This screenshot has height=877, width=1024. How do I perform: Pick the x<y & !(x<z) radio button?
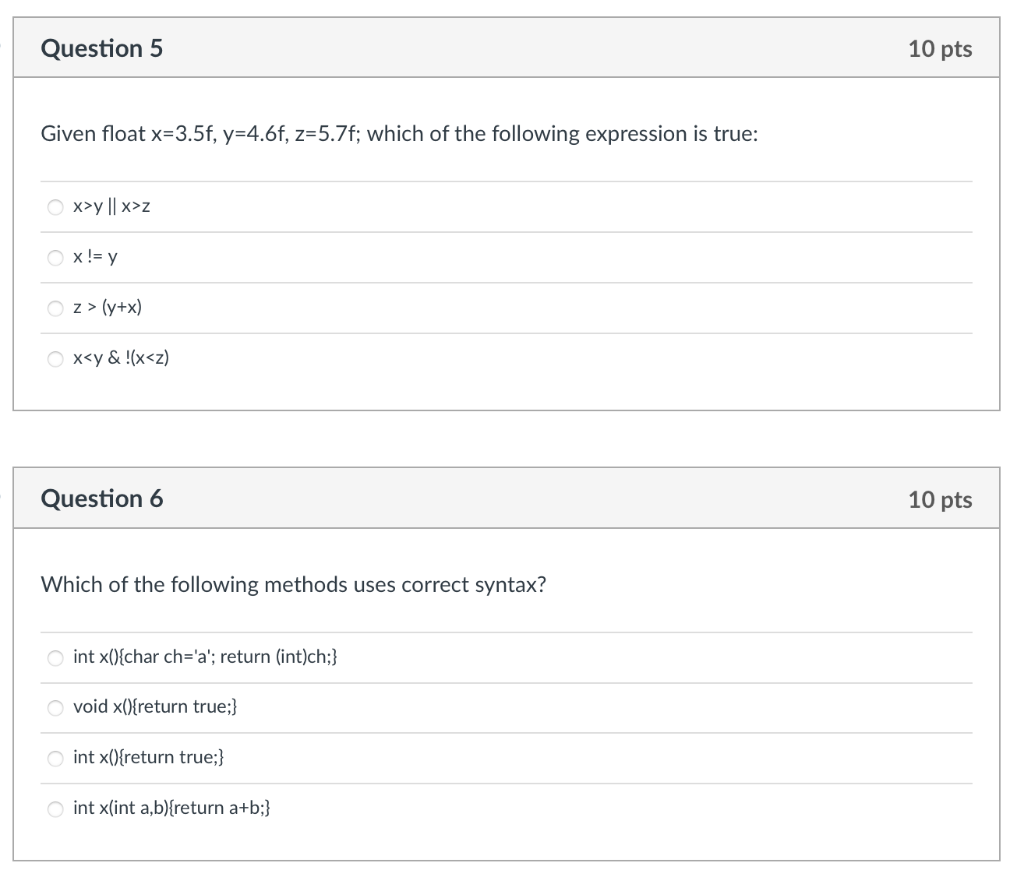56,359
